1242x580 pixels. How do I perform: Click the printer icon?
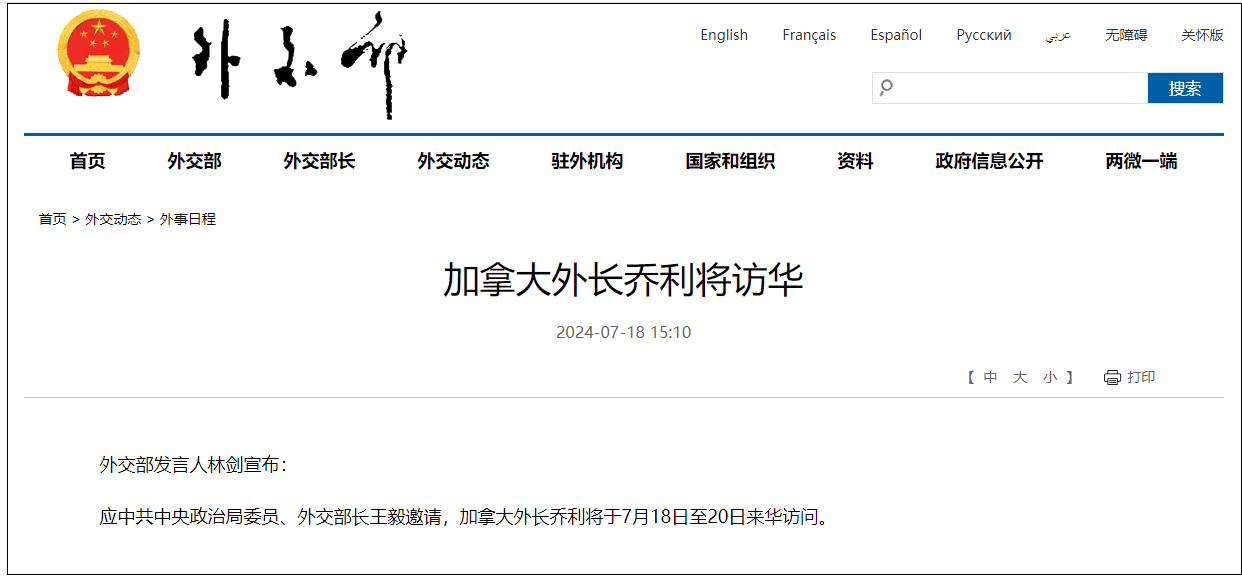tap(1112, 378)
